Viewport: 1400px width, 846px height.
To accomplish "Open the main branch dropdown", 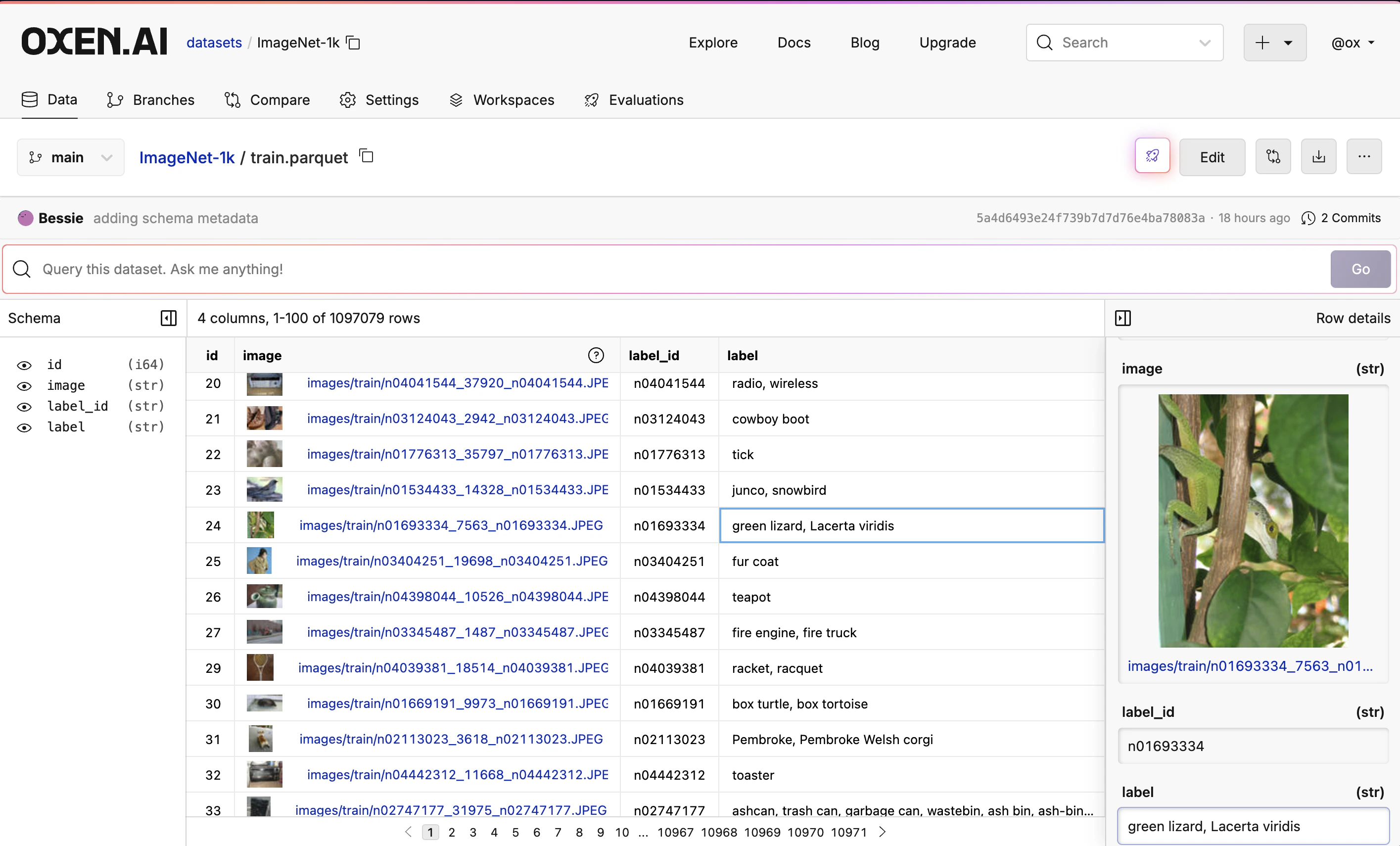I will tap(70, 157).
